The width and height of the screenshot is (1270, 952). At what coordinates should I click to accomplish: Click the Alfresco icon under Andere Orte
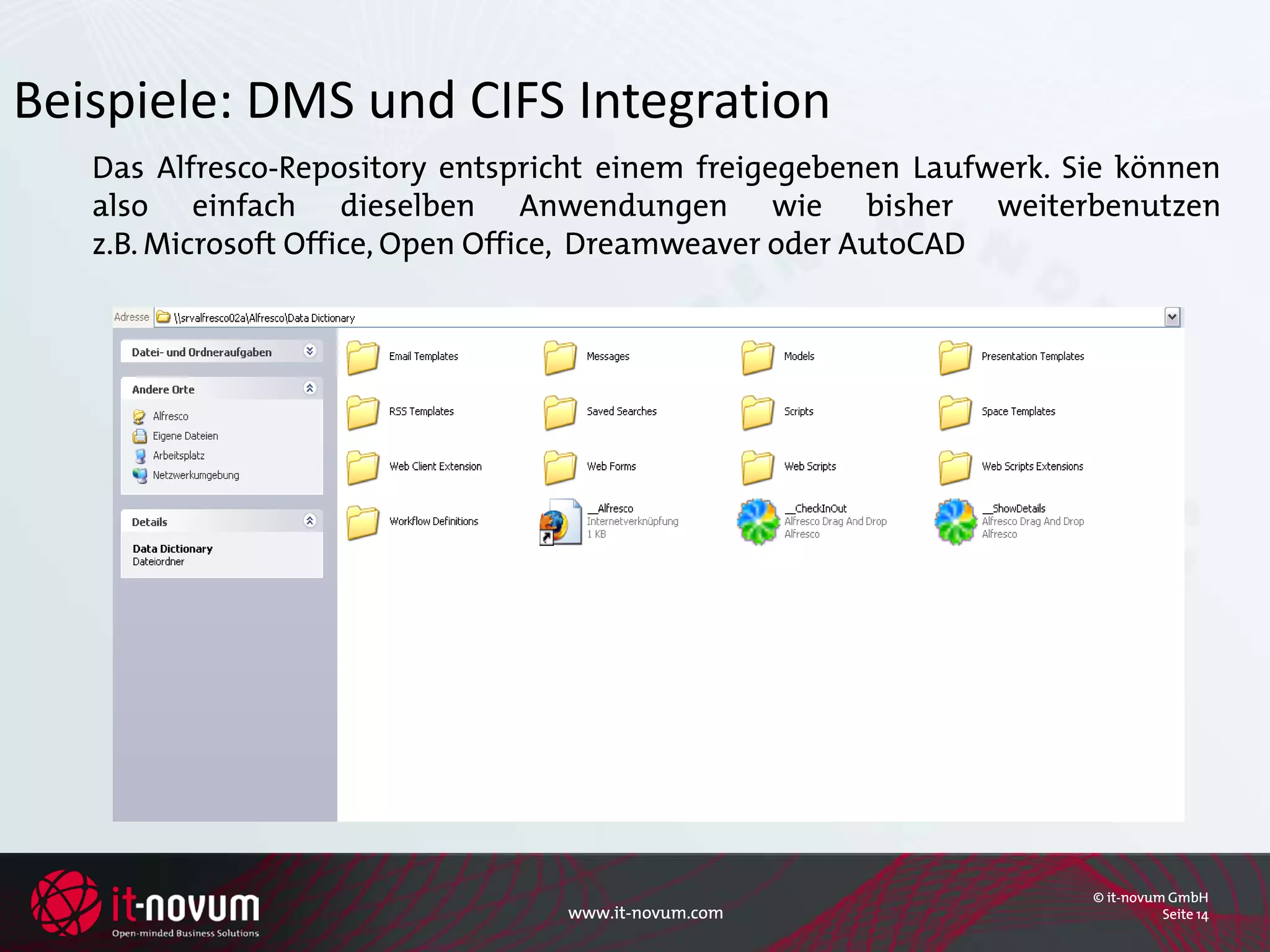(x=140, y=416)
